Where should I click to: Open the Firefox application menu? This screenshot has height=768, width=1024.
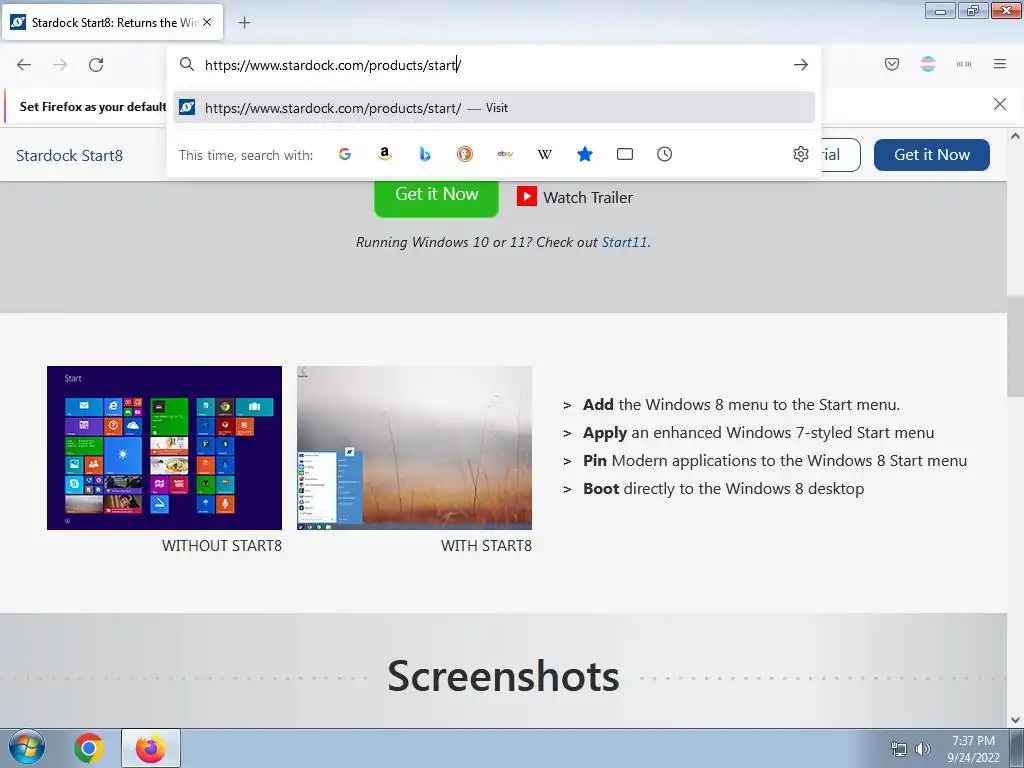pos(1000,64)
